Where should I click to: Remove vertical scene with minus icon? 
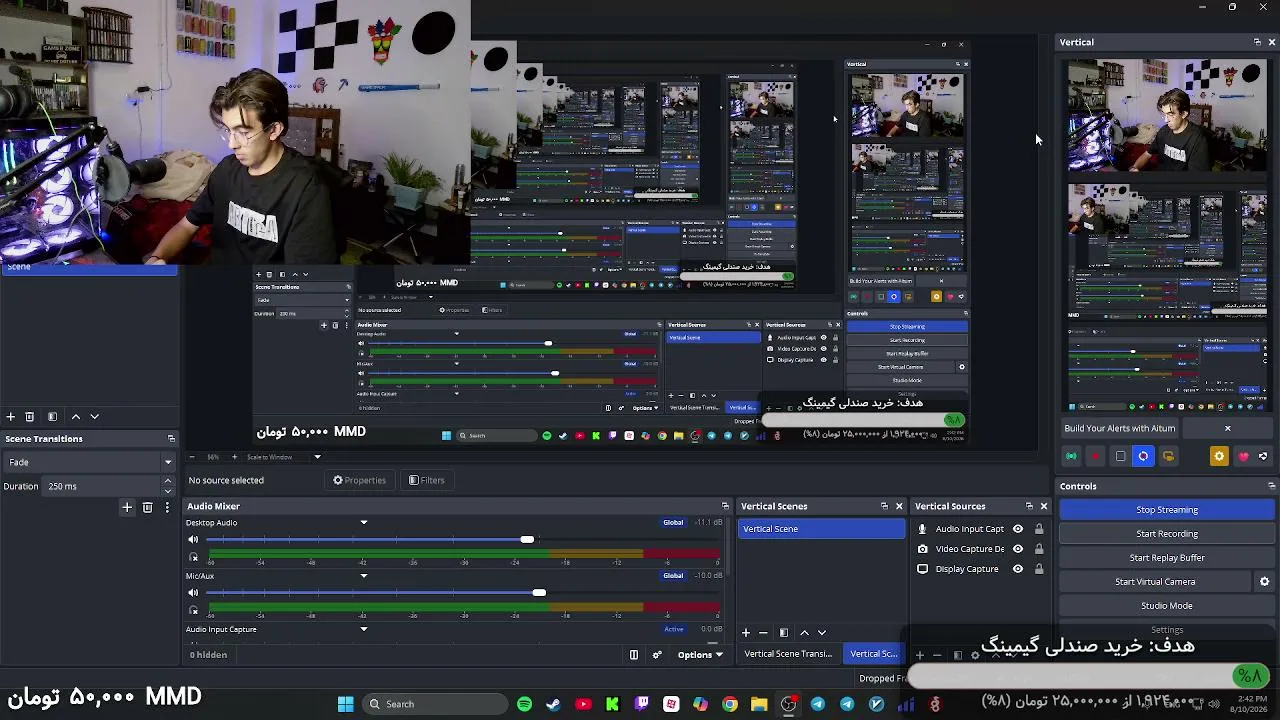(763, 632)
